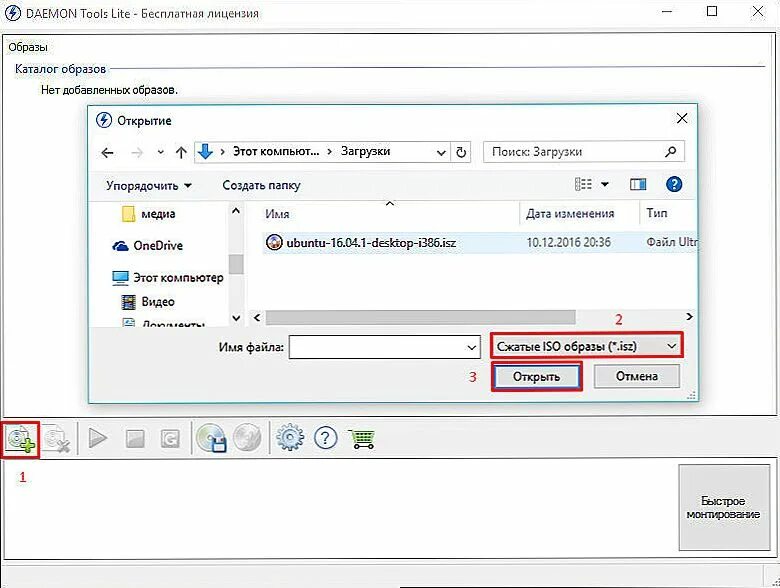Click the Unmount all drives icon
The height and width of the screenshot is (588, 780).
[170, 439]
